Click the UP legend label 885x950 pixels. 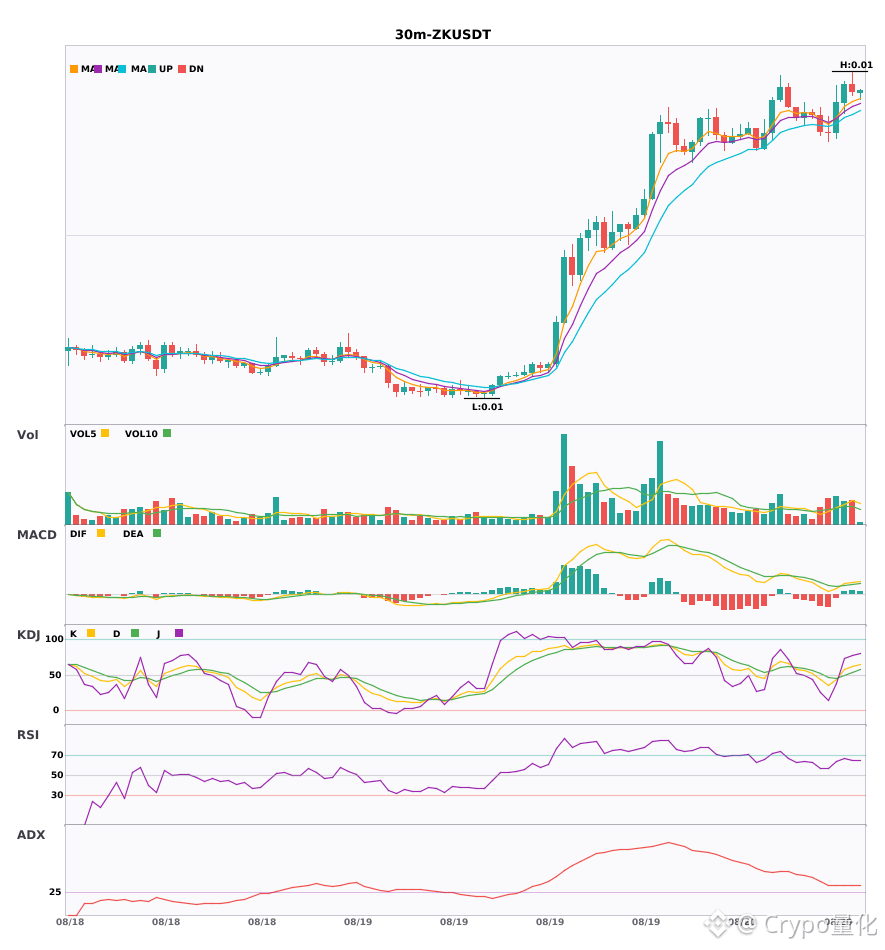tap(166, 69)
